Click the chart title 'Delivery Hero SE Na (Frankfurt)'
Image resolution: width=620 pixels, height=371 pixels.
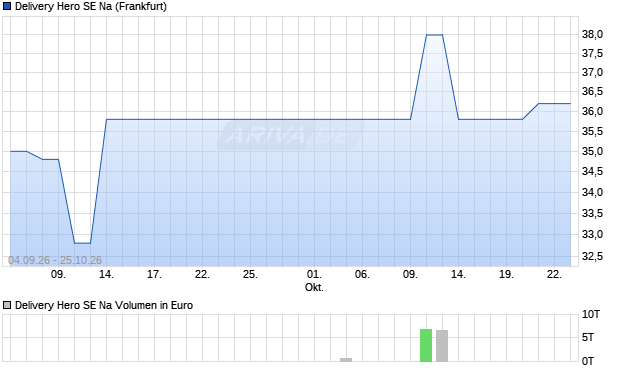[91, 7]
